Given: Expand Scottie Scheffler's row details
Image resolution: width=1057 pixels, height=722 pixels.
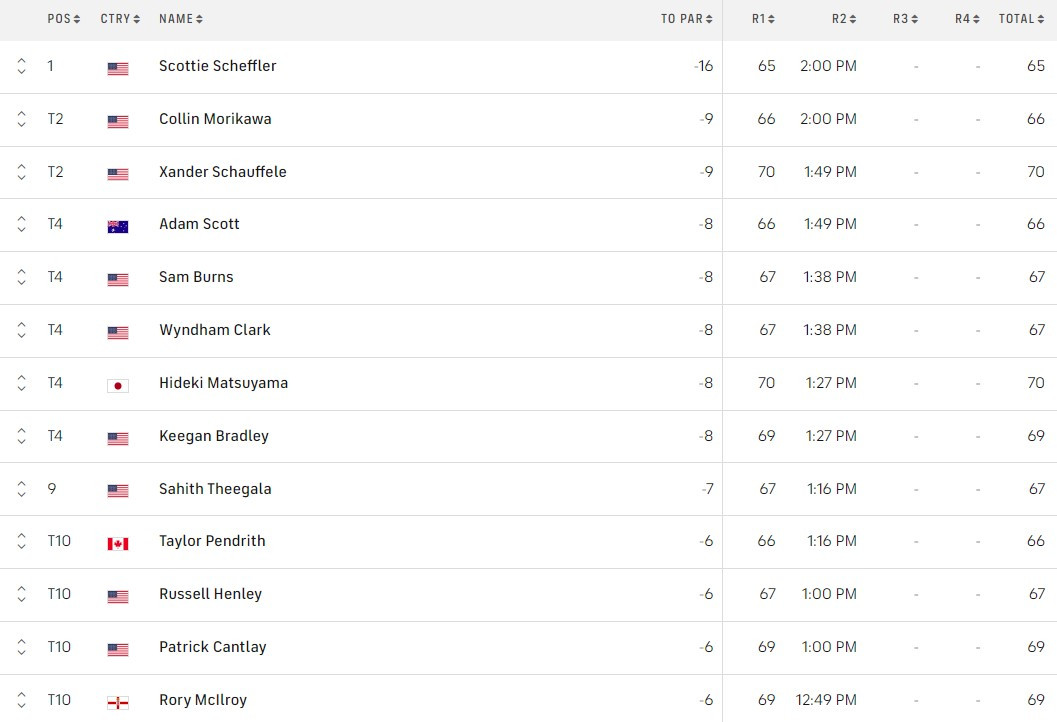Looking at the screenshot, I should [21, 67].
